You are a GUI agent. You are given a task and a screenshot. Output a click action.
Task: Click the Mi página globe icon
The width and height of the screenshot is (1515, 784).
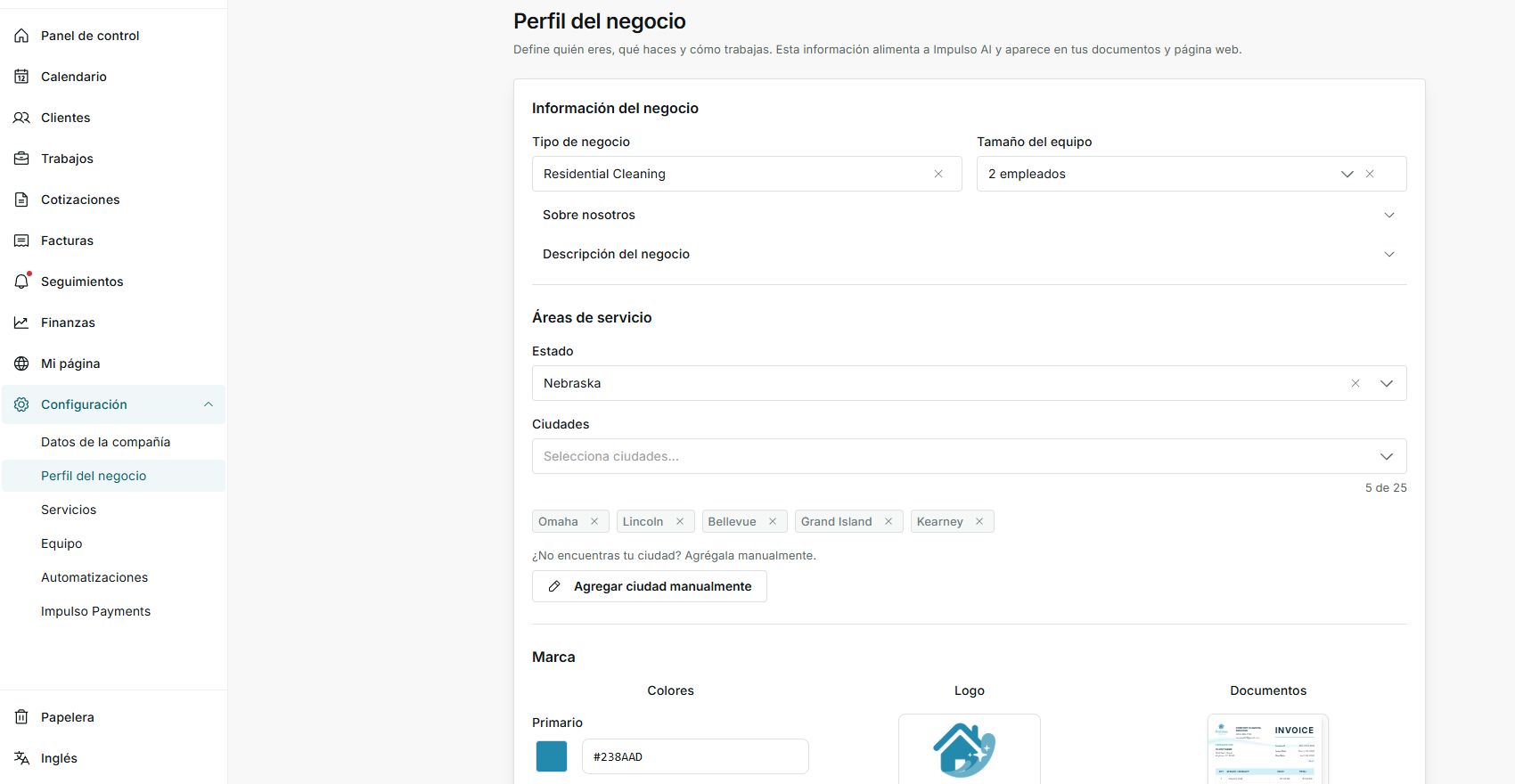21,363
